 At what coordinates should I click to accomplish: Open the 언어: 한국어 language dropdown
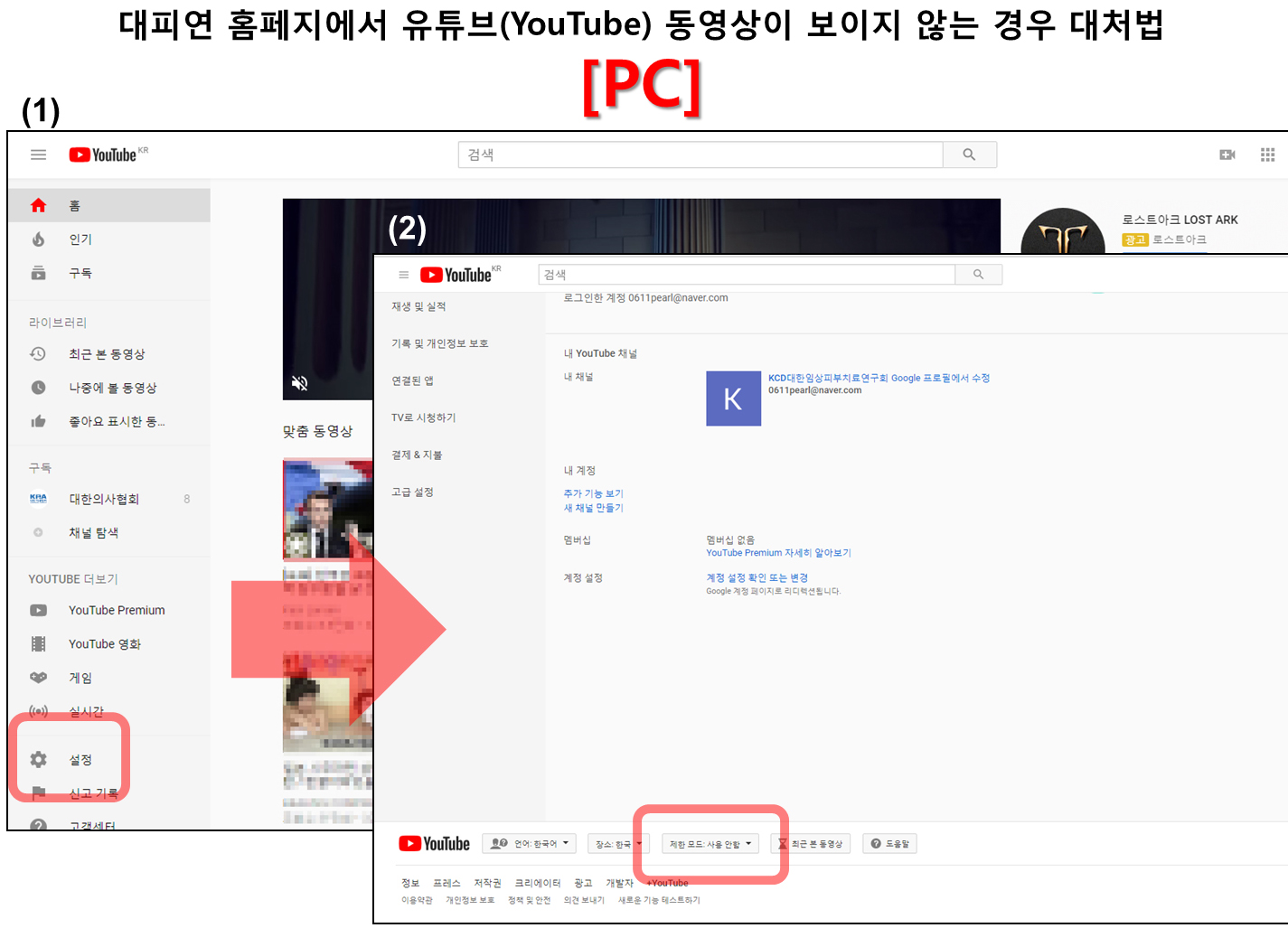pyautogui.click(x=530, y=844)
